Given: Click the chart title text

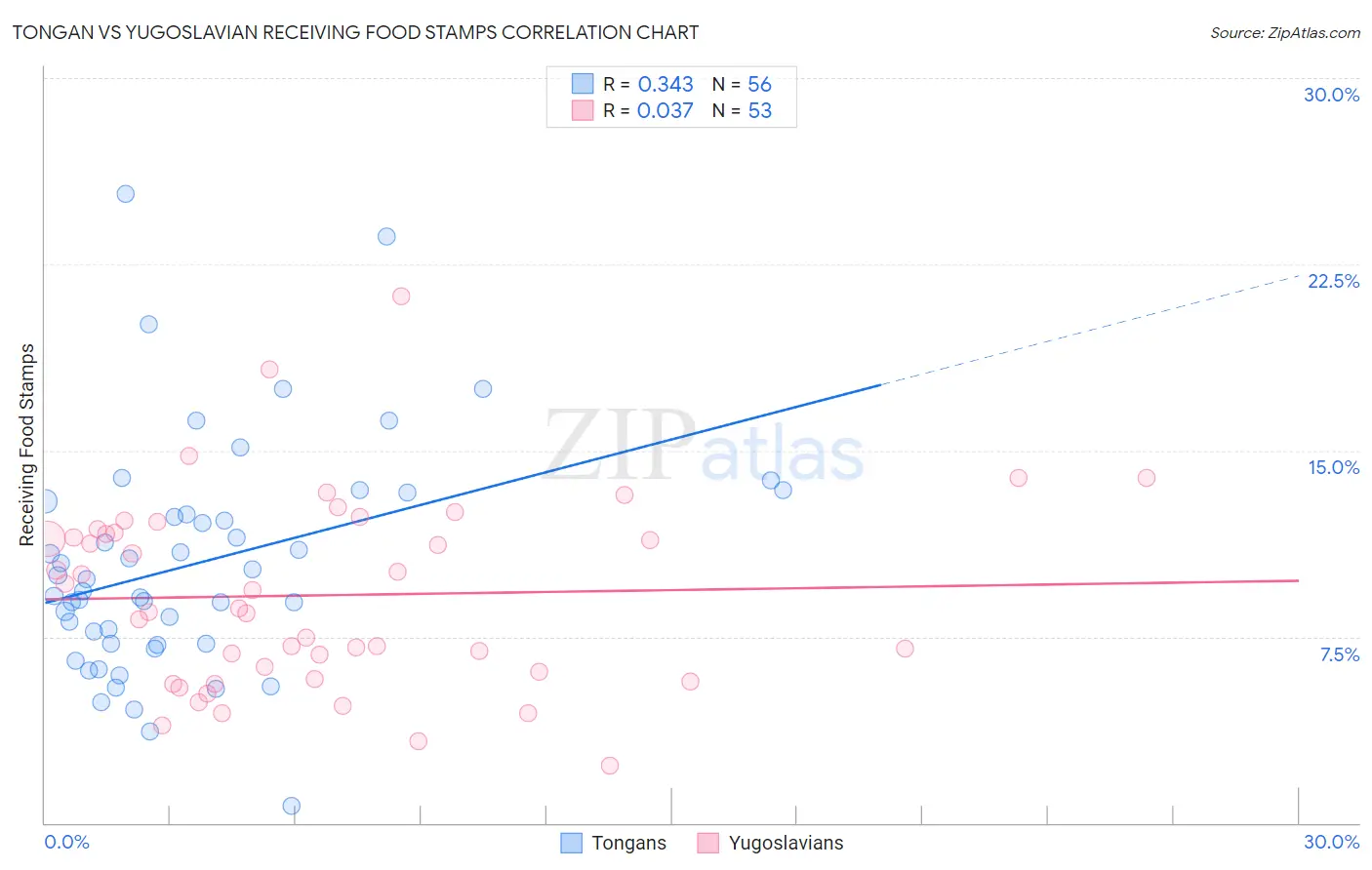Looking at the screenshot, I should pos(355,32).
